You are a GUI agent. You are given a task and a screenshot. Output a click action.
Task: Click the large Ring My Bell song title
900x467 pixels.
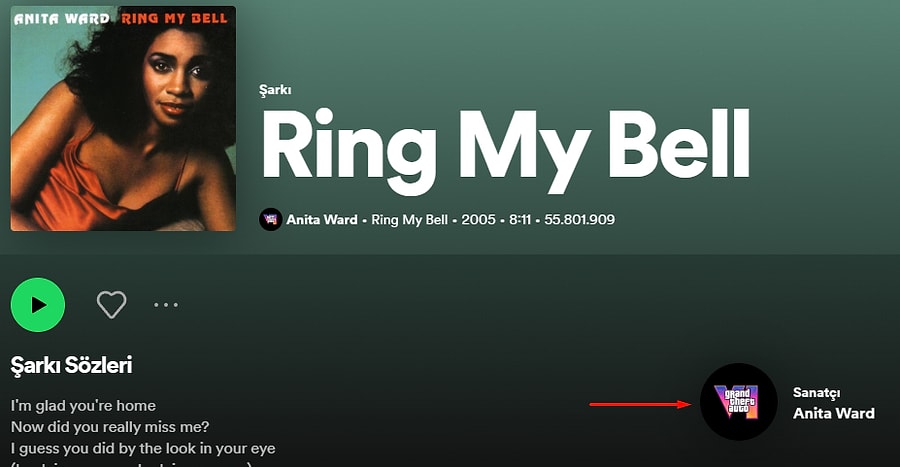click(505, 148)
